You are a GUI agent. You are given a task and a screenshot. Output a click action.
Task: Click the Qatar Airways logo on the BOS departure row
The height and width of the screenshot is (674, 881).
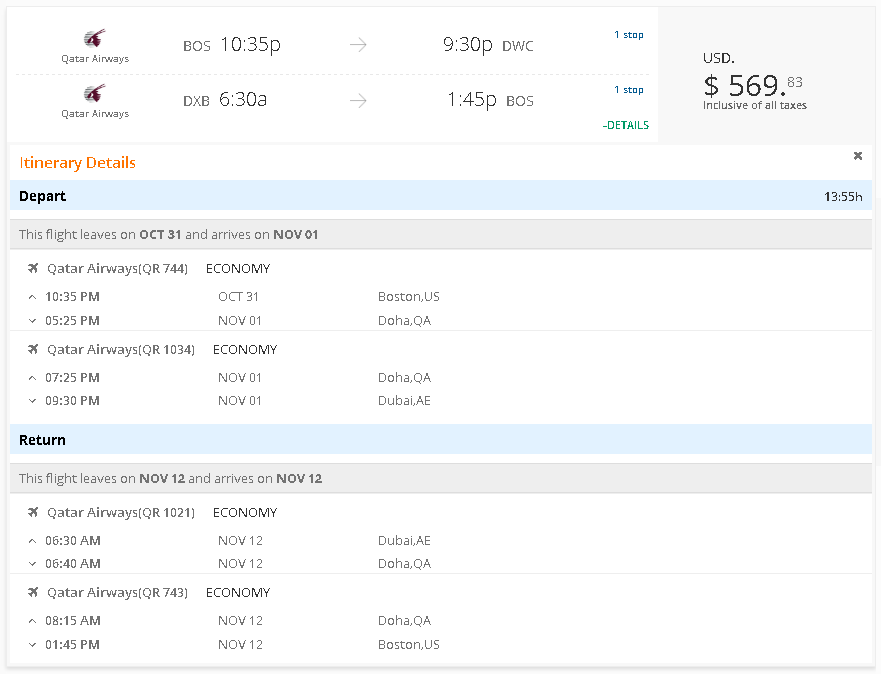coord(95,39)
